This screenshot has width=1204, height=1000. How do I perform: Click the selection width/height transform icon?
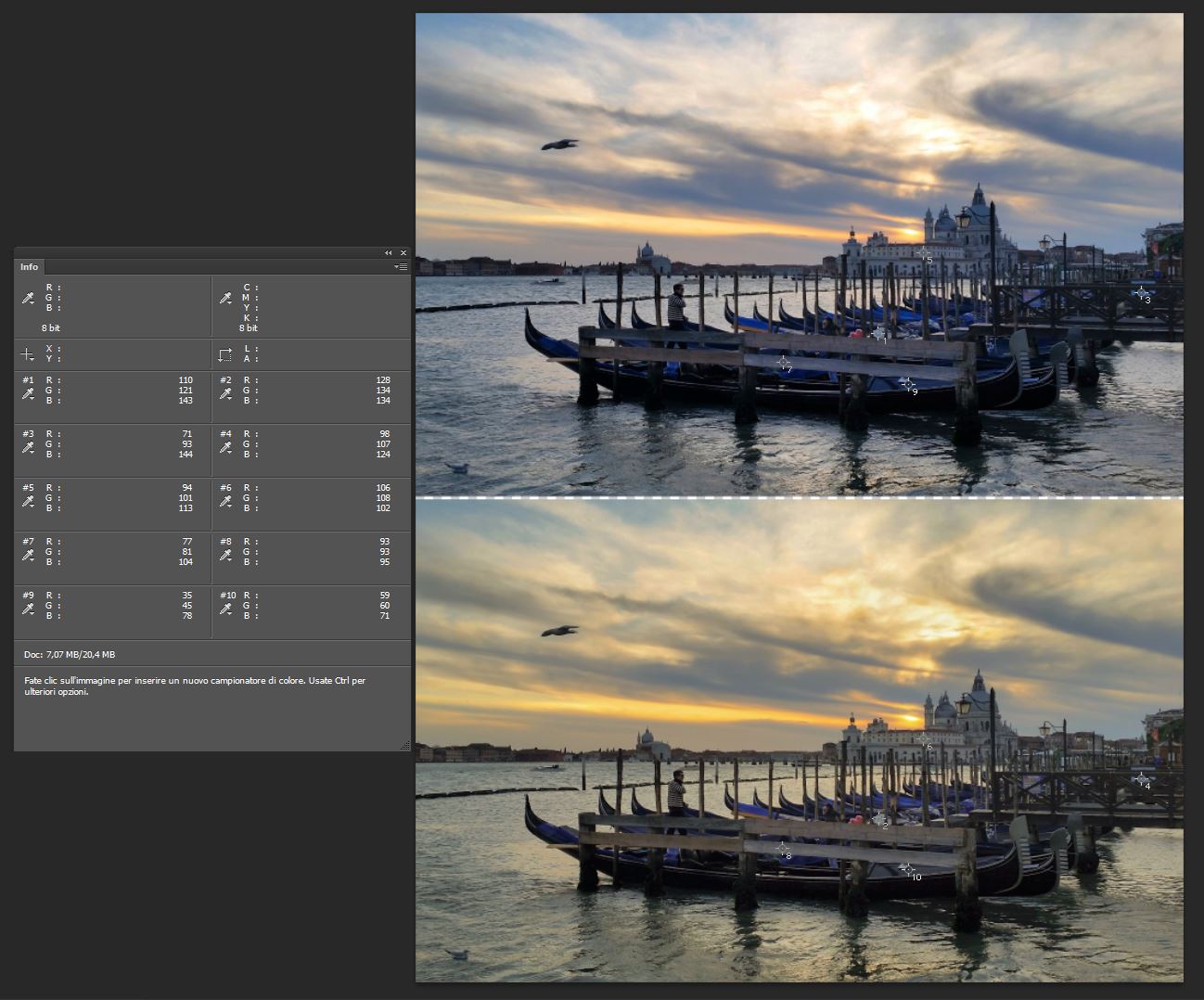(x=225, y=354)
